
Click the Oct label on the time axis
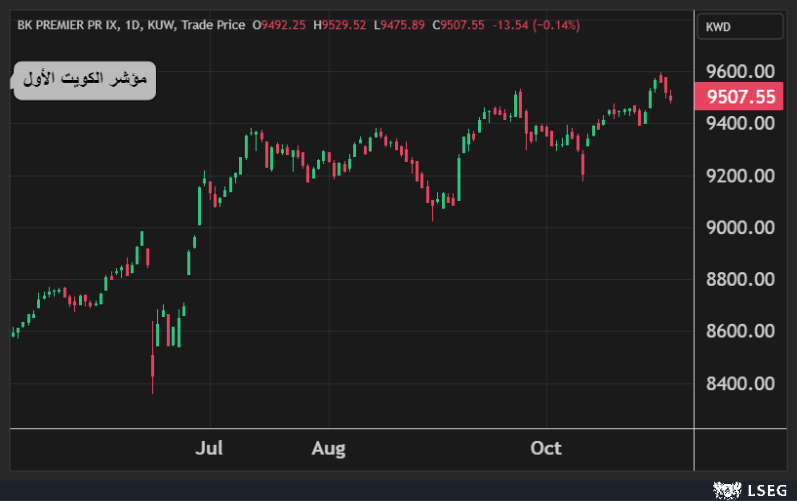point(546,448)
